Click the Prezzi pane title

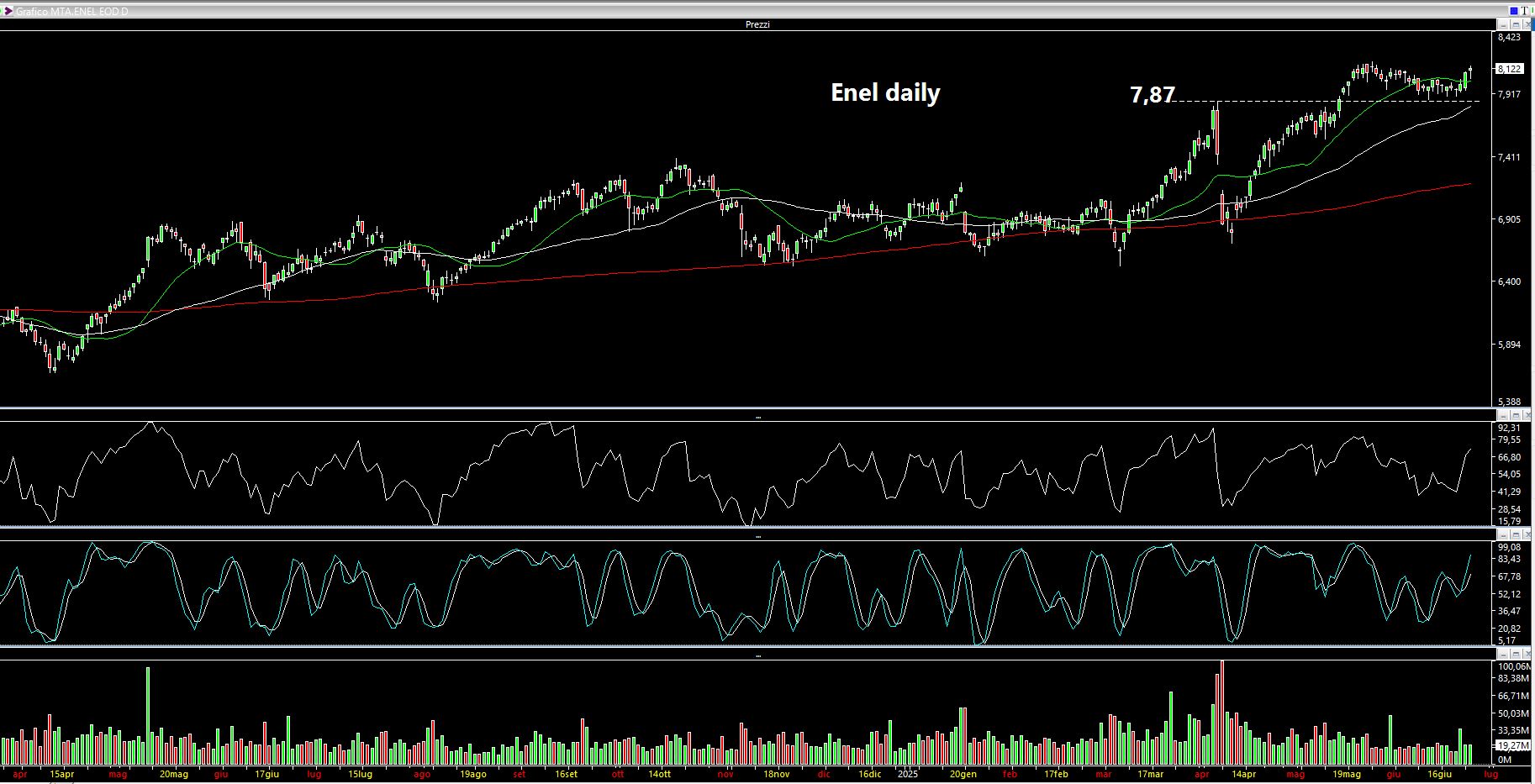(757, 24)
